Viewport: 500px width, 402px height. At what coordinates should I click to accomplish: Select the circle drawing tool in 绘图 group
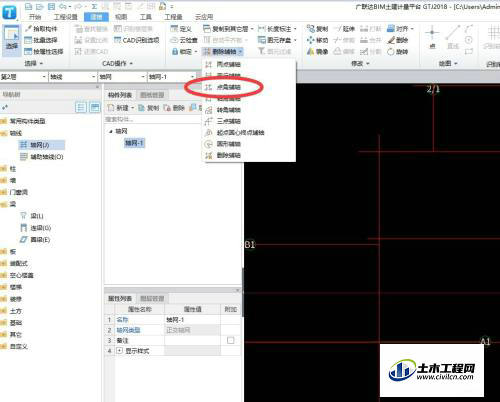coord(469,40)
